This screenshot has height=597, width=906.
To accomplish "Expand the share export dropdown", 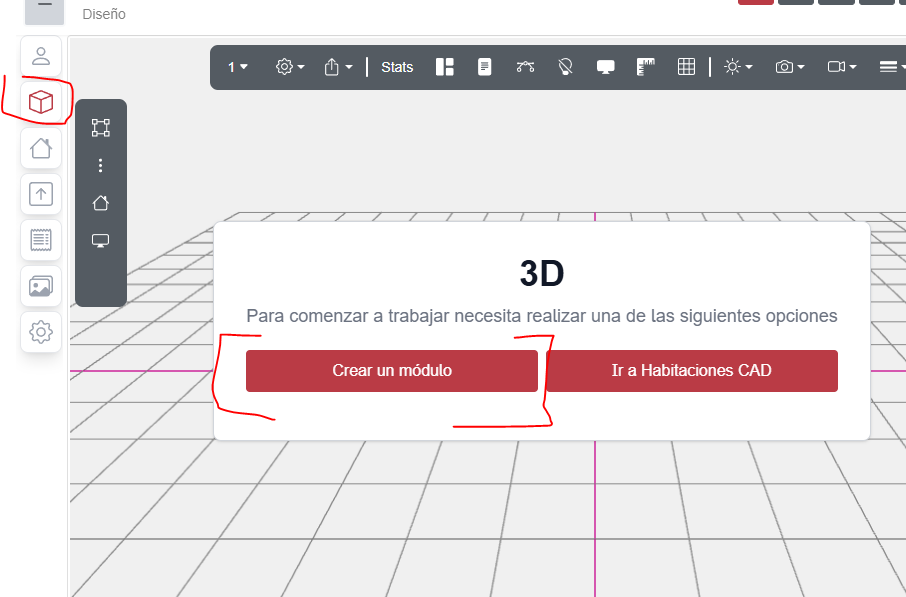I will pos(338,67).
